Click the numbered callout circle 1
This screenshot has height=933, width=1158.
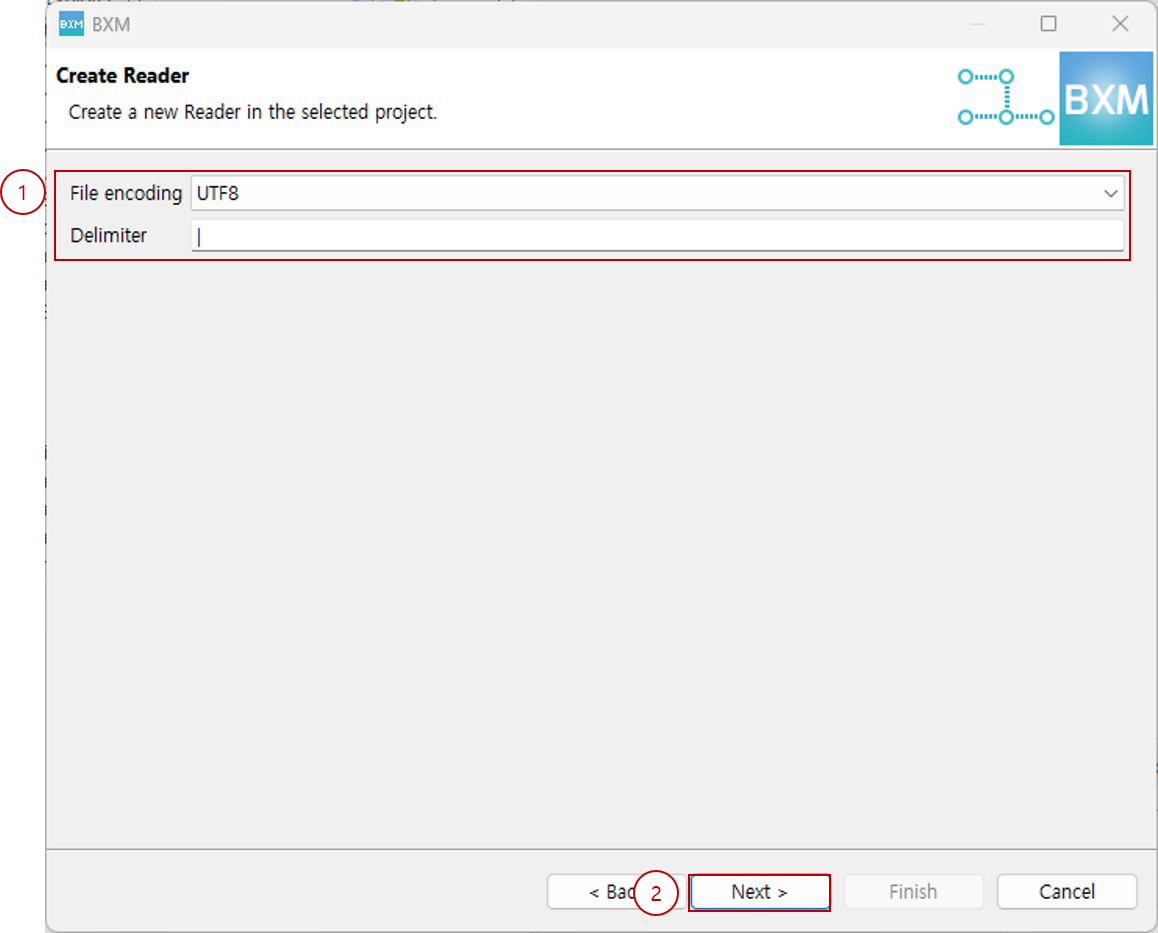pos(22,194)
